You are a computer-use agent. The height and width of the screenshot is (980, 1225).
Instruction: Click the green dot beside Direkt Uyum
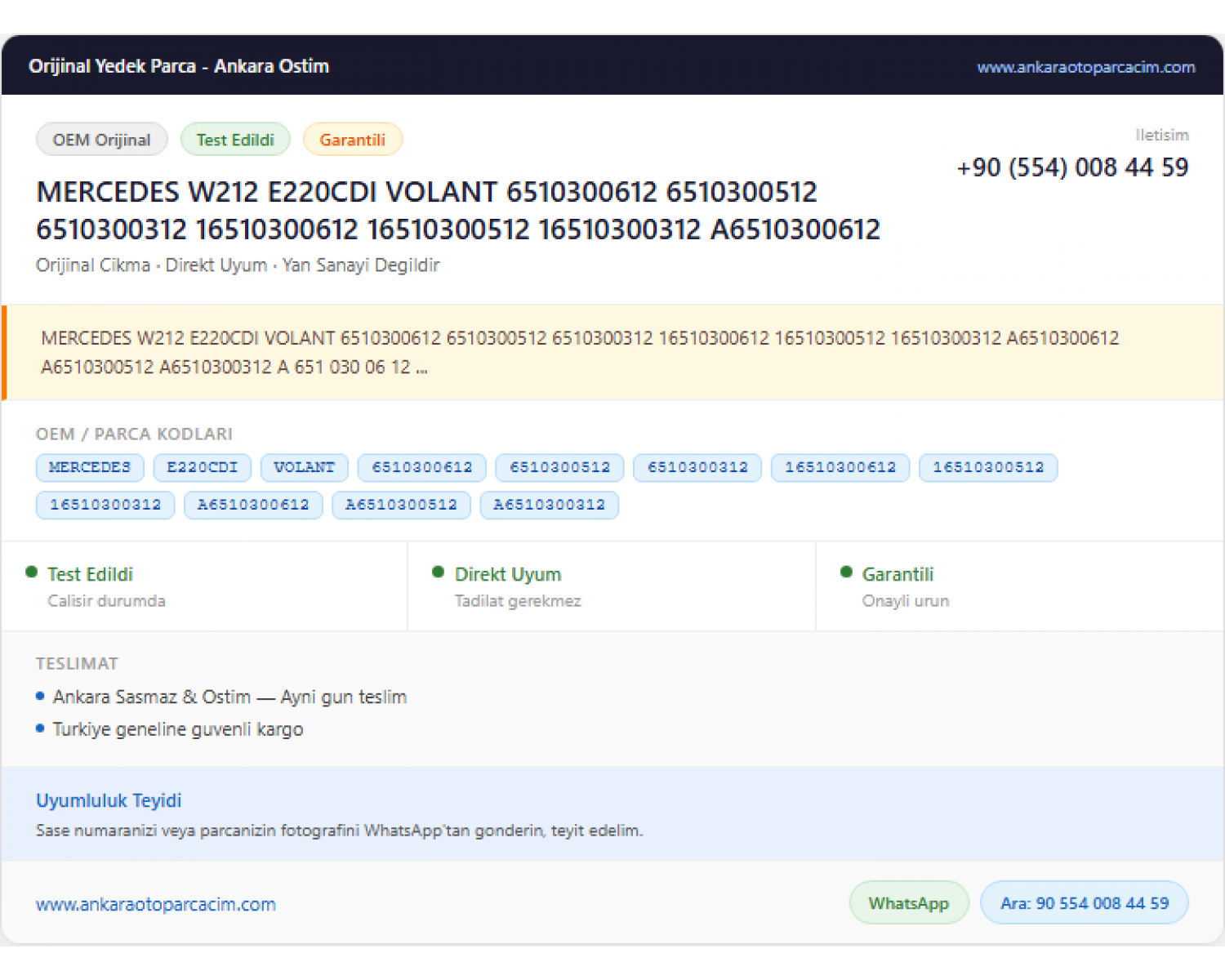tap(439, 572)
